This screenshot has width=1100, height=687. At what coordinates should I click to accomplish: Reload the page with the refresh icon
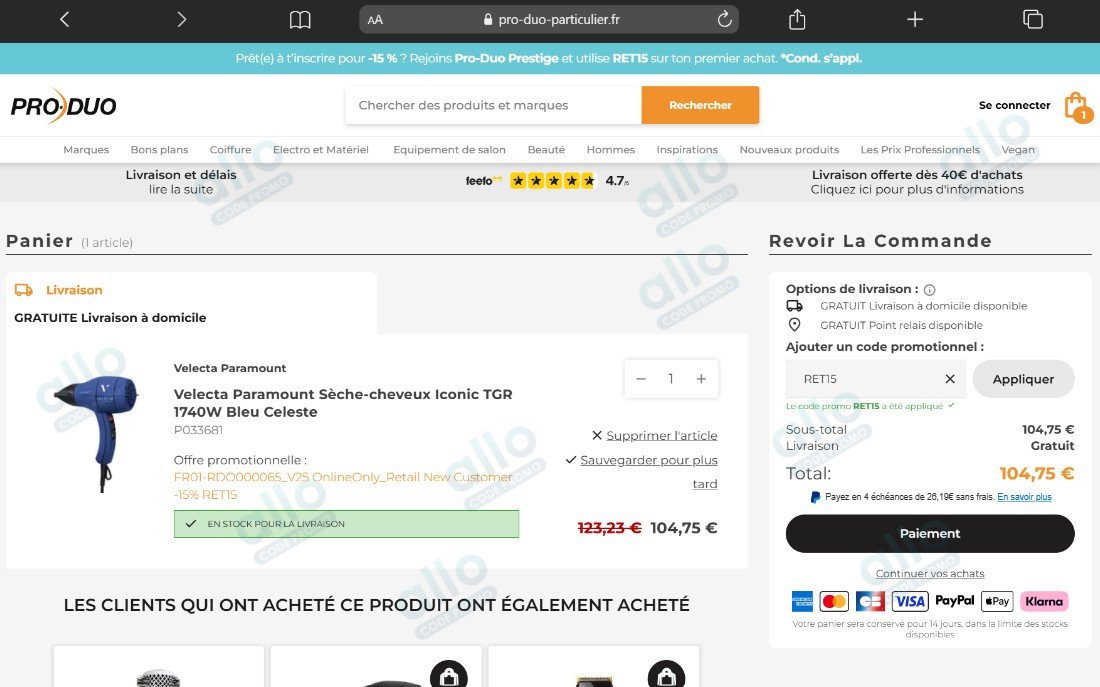725,20
